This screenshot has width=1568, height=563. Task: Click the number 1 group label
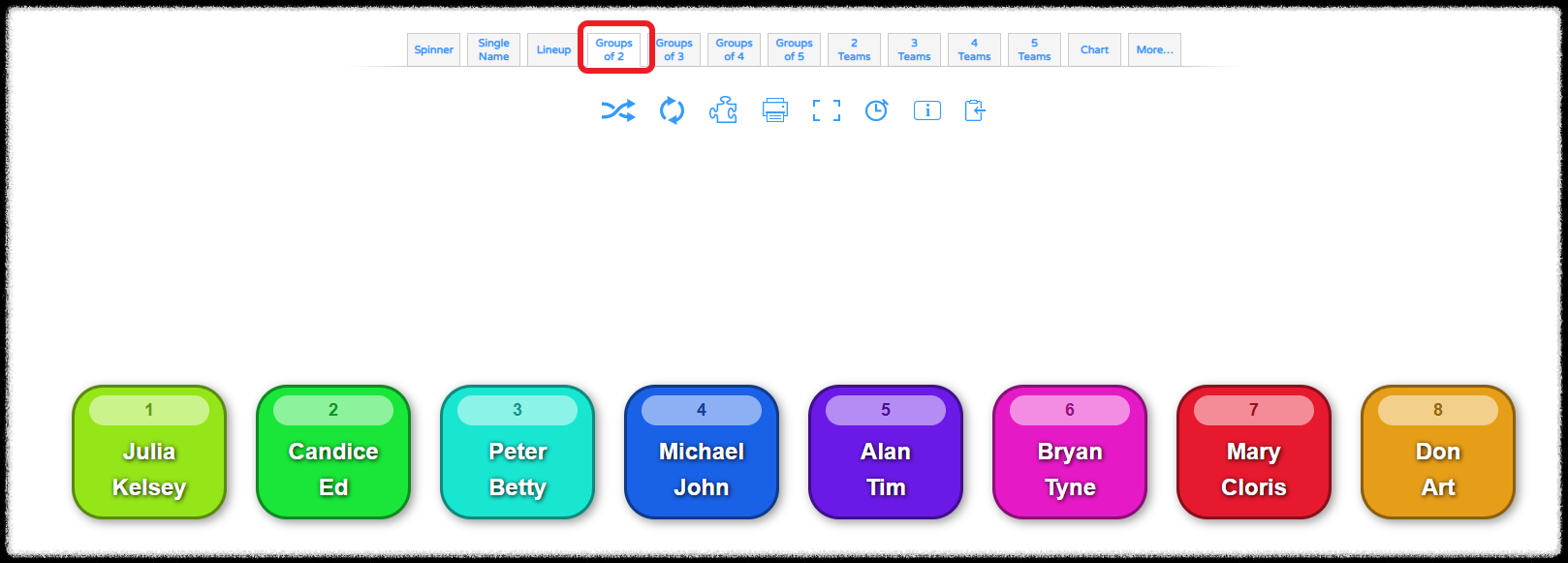pyautogui.click(x=149, y=410)
